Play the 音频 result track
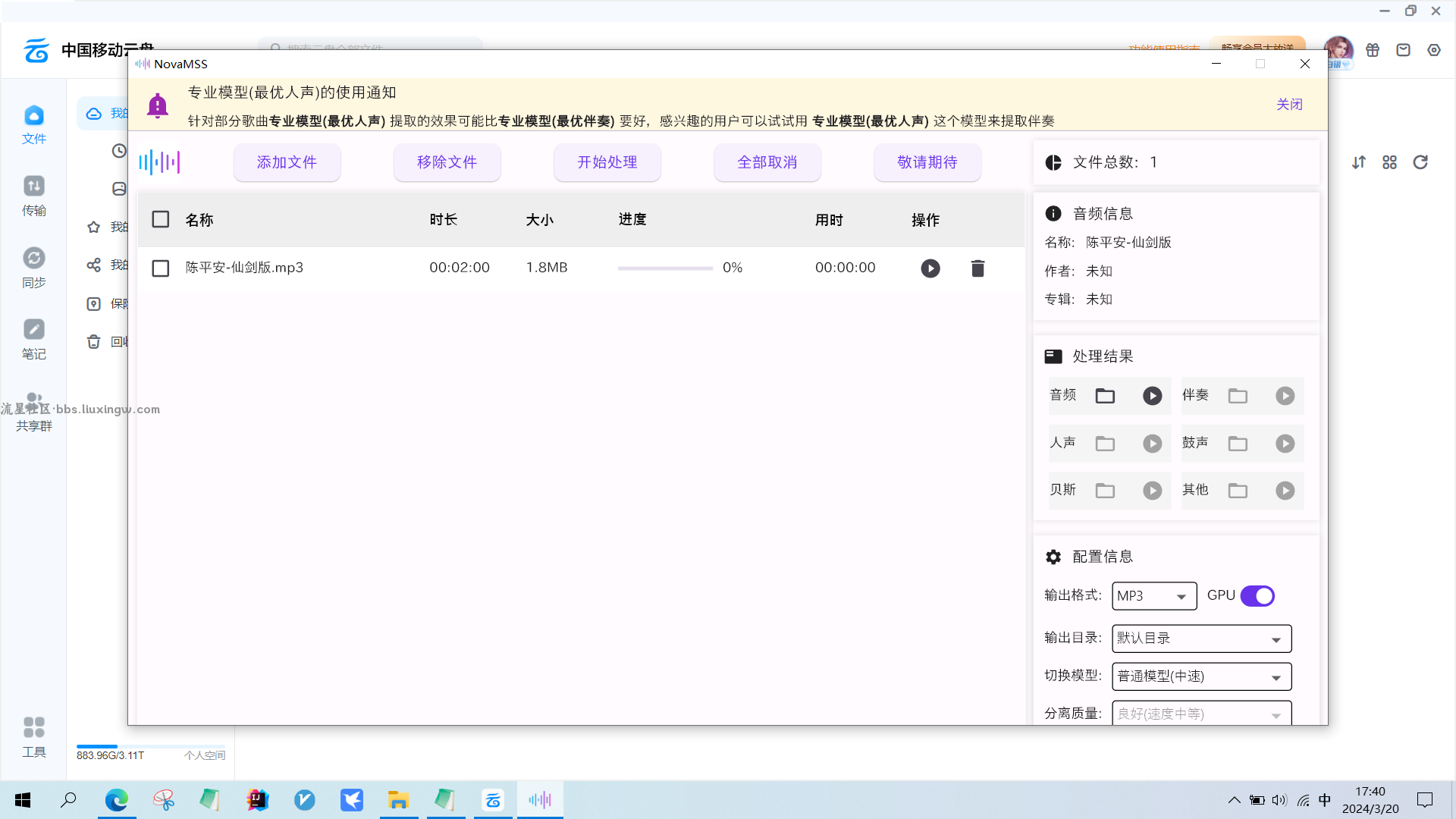 point(1152,396)
